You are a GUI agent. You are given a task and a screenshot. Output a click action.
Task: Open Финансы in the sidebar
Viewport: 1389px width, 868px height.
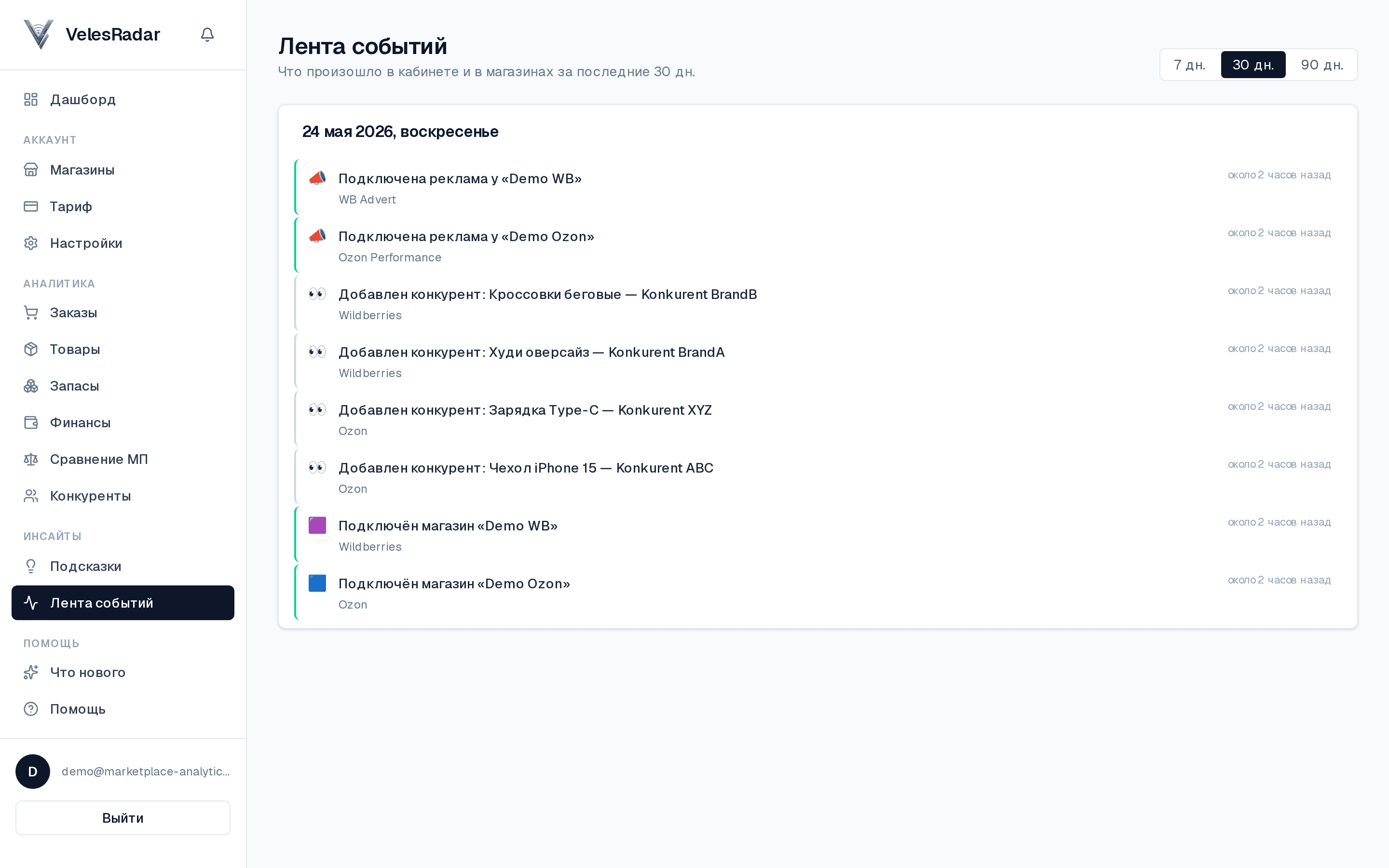pyautogui.click(x=123, y=422)
